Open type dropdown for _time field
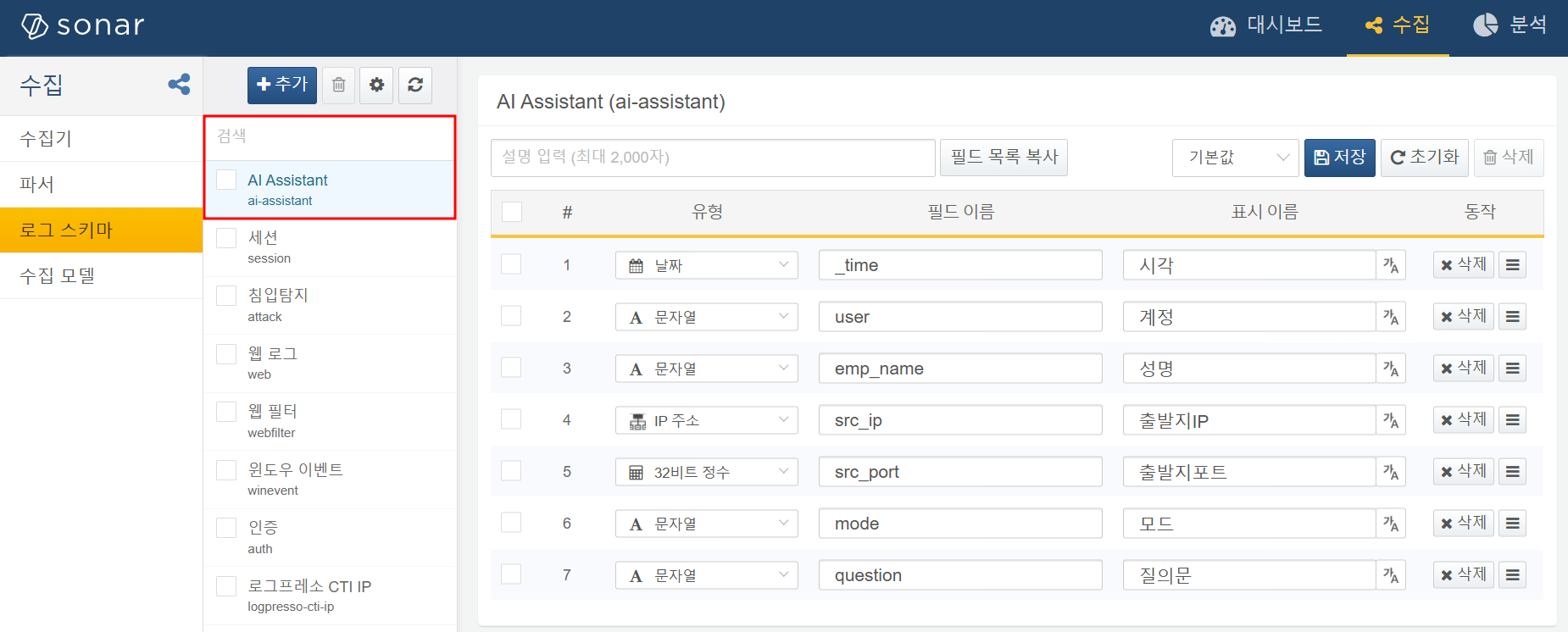The image size is (1568, 632). pos(706,265)
